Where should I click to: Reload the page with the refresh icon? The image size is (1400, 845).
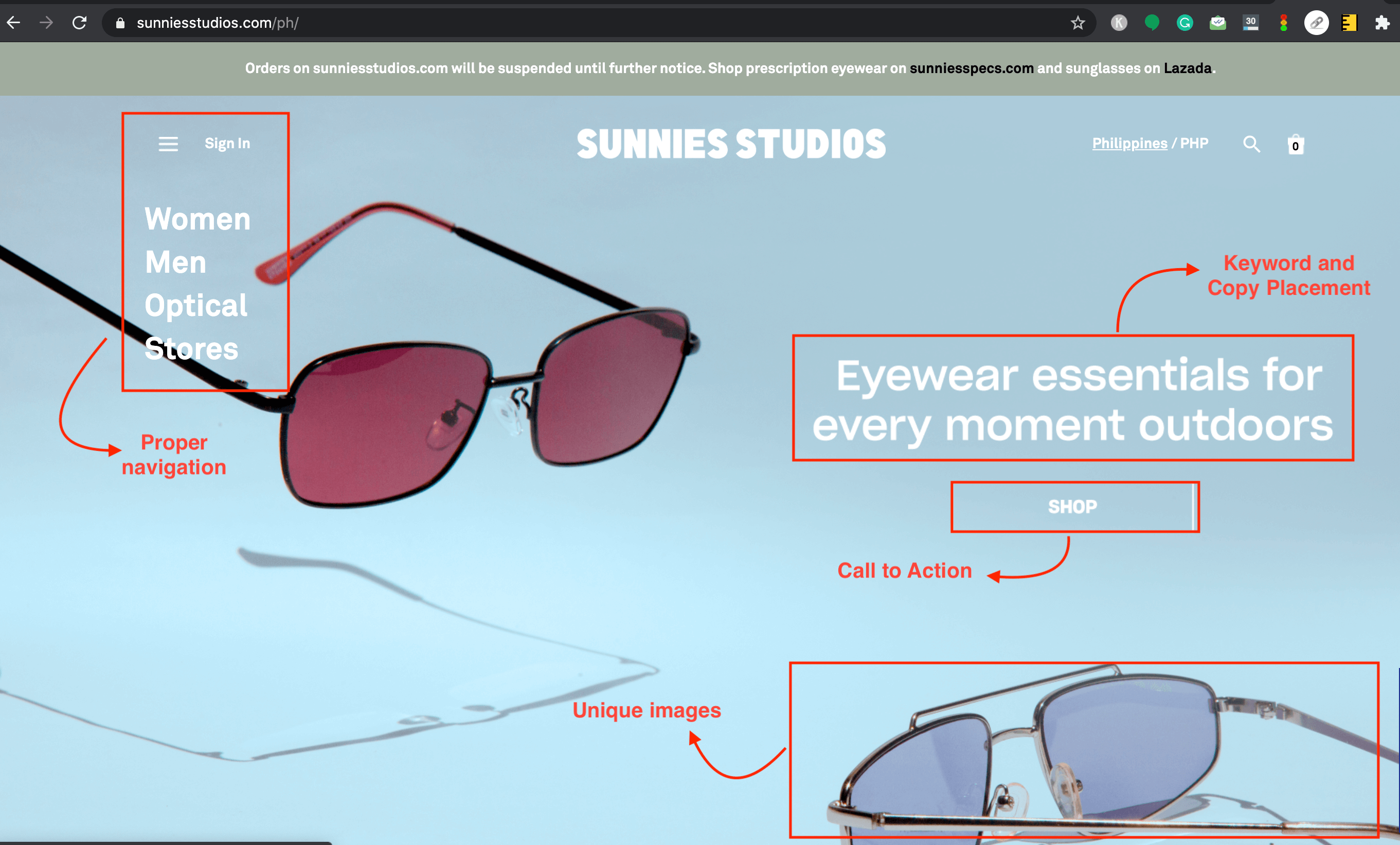[x=80, y=23]
